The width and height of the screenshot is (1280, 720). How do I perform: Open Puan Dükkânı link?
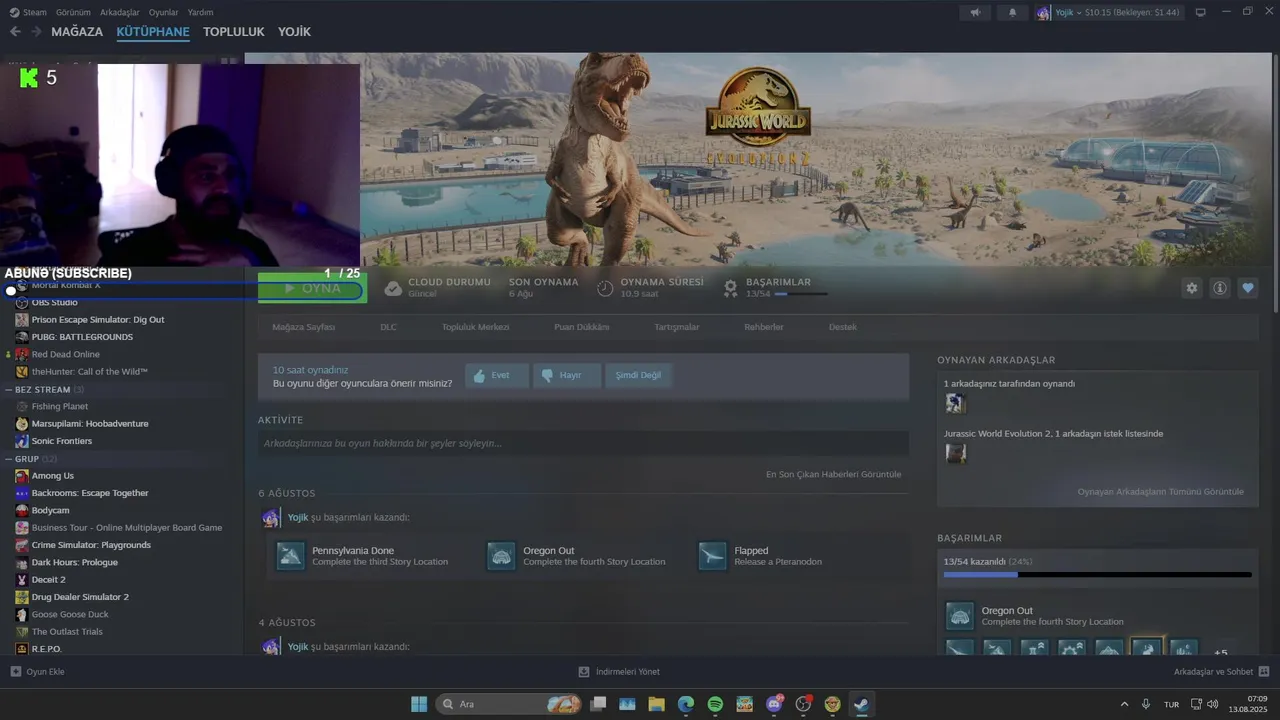(x=581, y=327)
